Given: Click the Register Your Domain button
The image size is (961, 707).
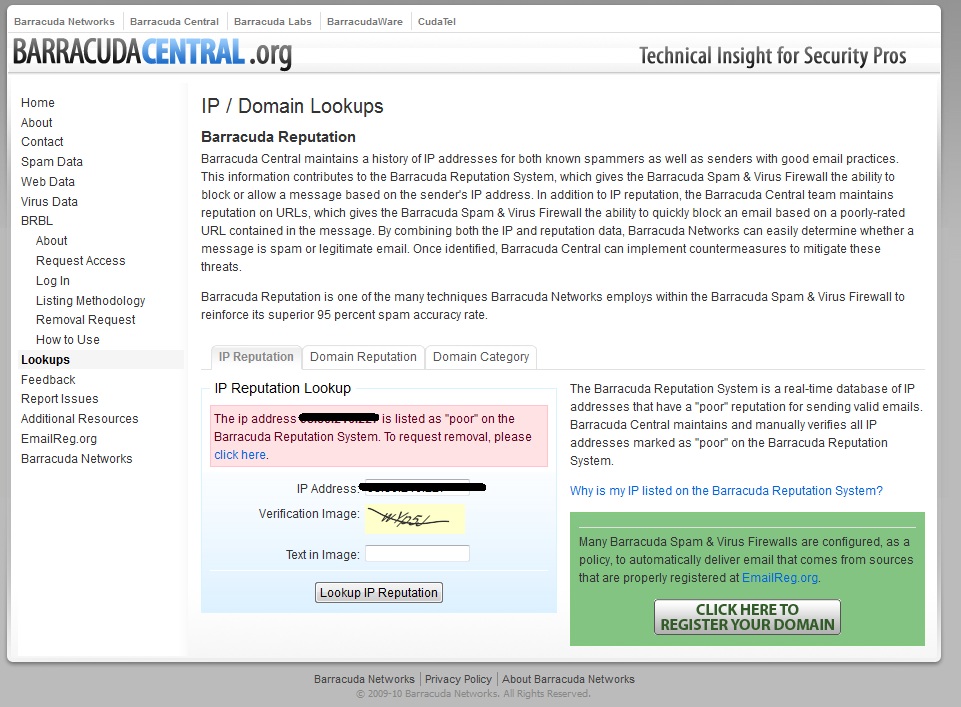Looking at the screenshot, I should point(747,617).
